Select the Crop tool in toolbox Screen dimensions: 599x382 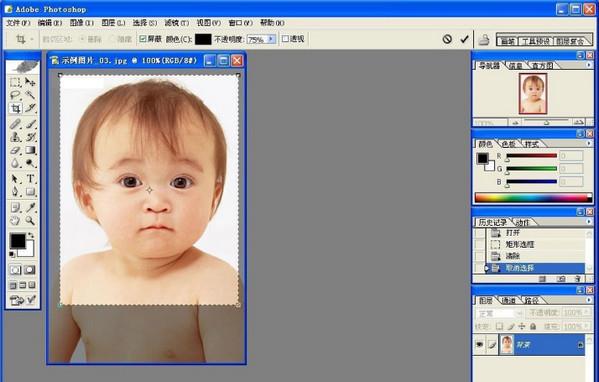[15, 108]
